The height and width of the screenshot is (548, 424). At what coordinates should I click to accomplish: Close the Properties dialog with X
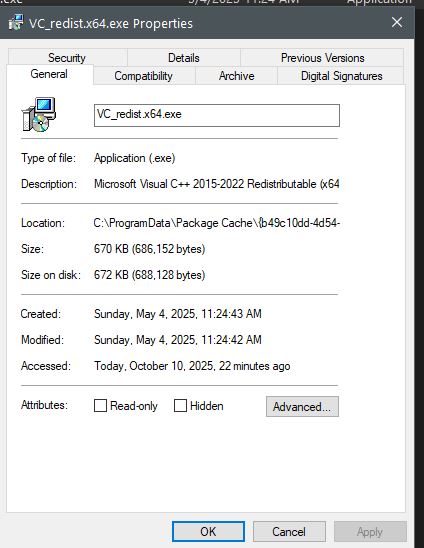pyautogui.click(x=397, y=22)
